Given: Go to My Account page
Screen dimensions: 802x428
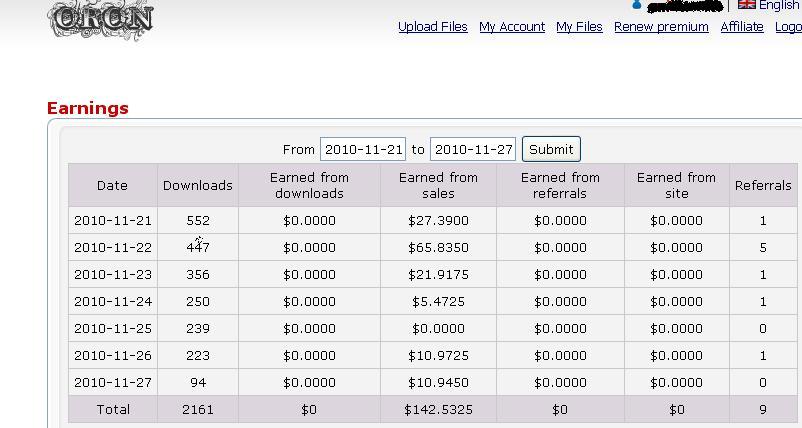Looking at the screenshot, I should (511, 27).
